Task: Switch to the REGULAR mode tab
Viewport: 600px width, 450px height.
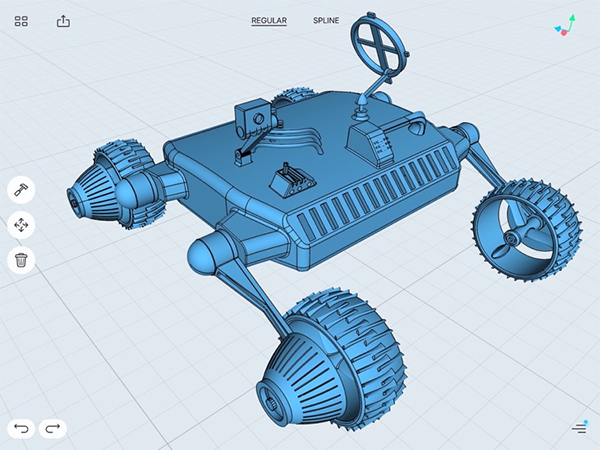Action: coord(269,21)
